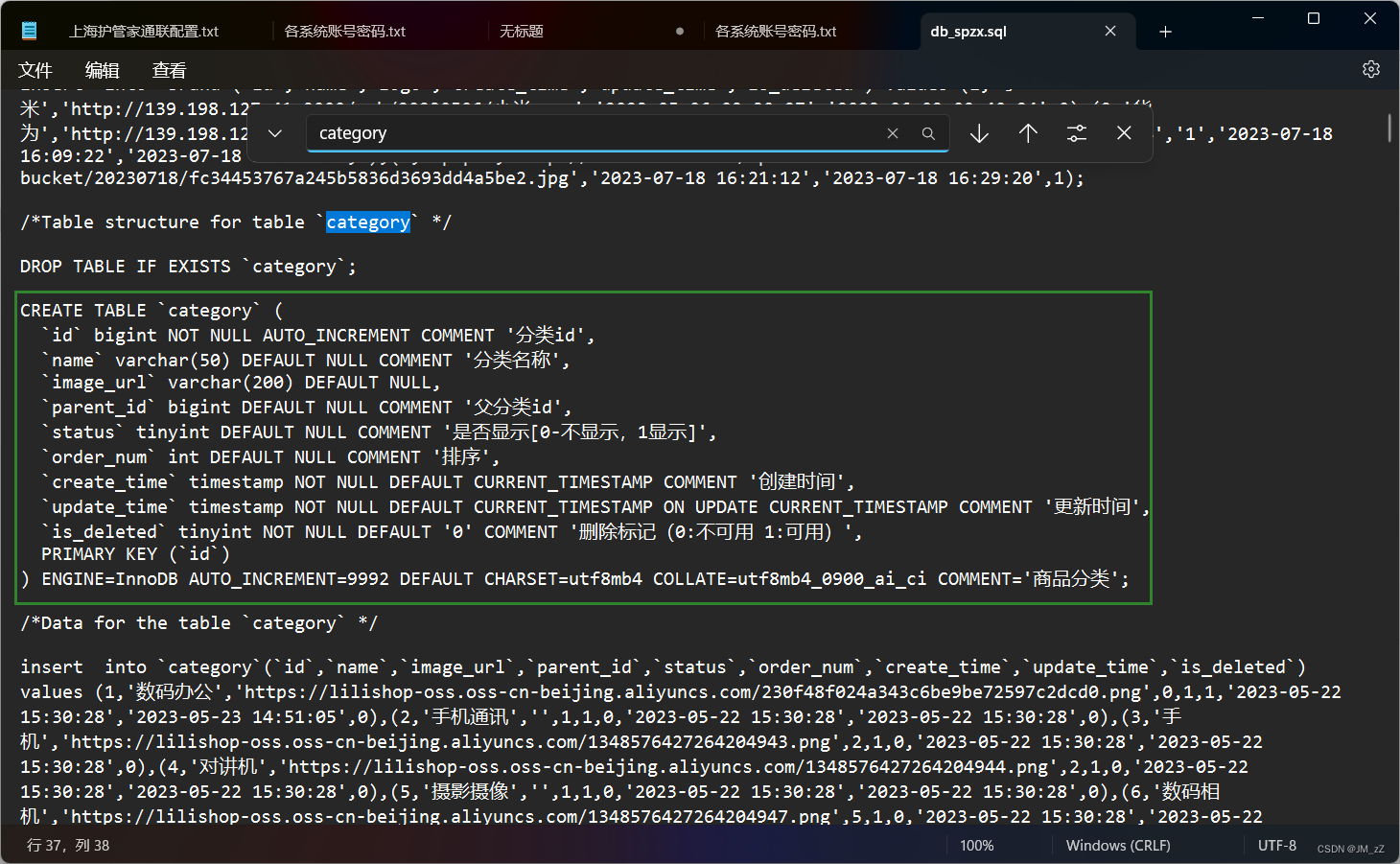Clear the search field with the X icon
Viewport: 1400px width, 864px height.
click(892, 133)
